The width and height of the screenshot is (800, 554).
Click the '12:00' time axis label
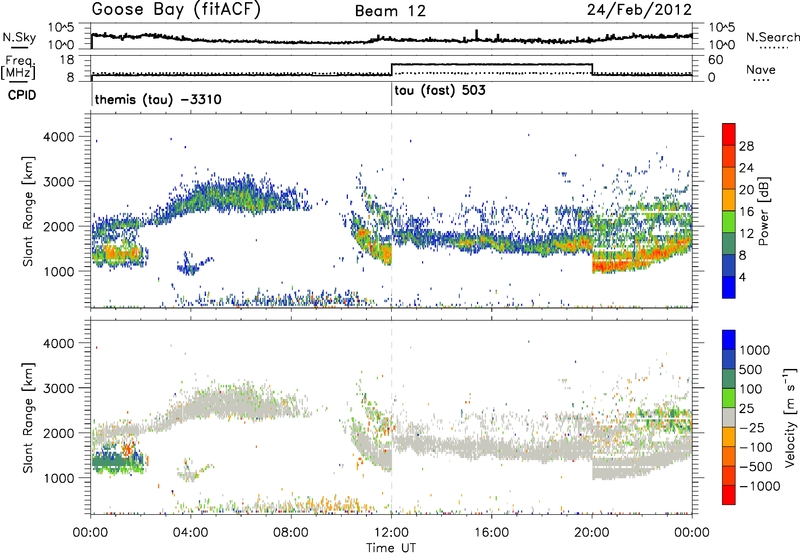(x=391, y=533)
